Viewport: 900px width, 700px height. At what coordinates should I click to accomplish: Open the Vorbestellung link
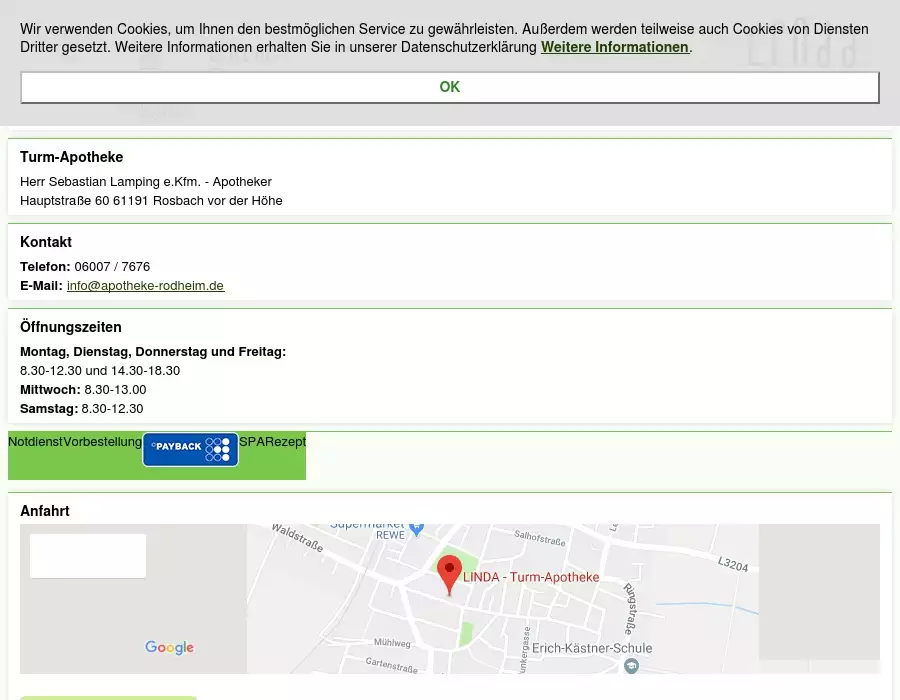(102, 441)
